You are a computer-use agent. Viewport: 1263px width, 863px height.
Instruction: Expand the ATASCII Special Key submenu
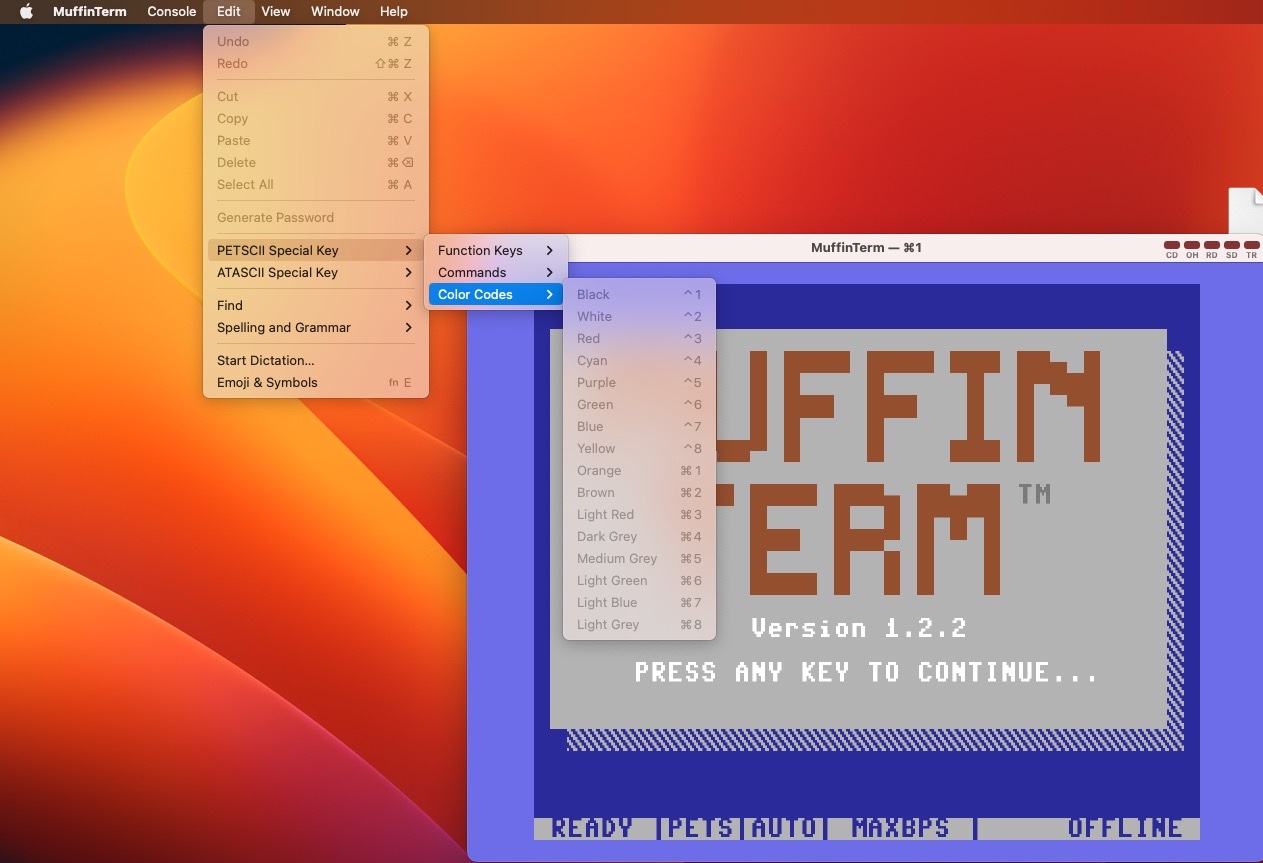click(x=316, y=272)
